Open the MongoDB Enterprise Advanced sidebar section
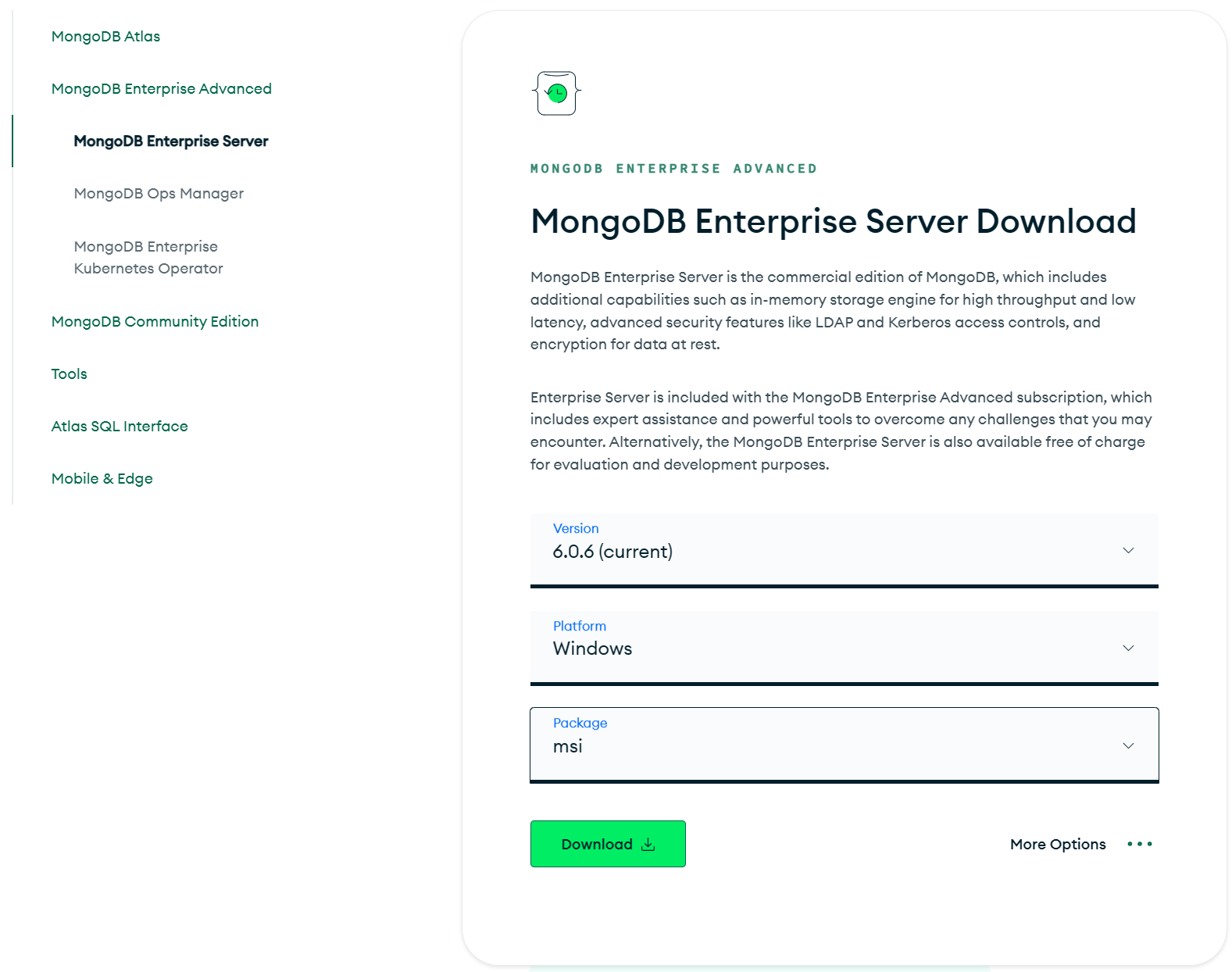1232x972 pixels. tap(162, 89)
